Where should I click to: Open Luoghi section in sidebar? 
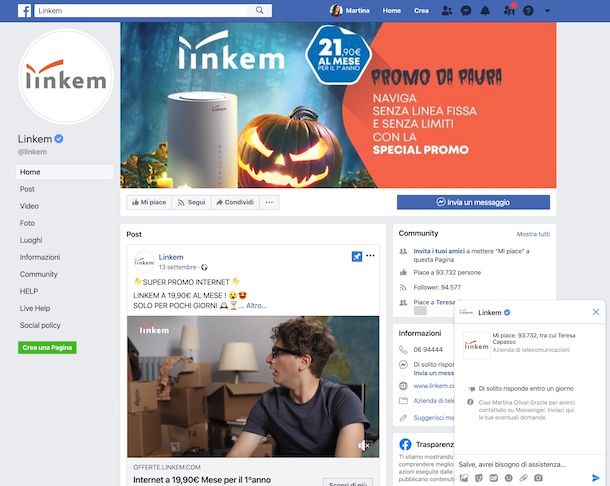[x=31, y=240]
